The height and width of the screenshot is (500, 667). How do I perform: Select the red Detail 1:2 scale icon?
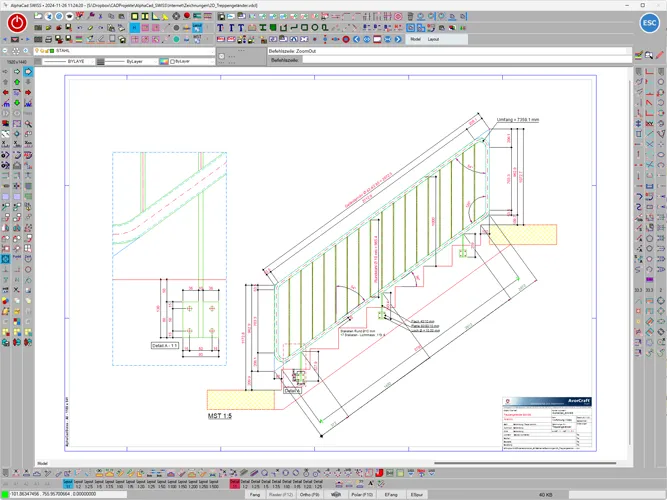[236, 483]
